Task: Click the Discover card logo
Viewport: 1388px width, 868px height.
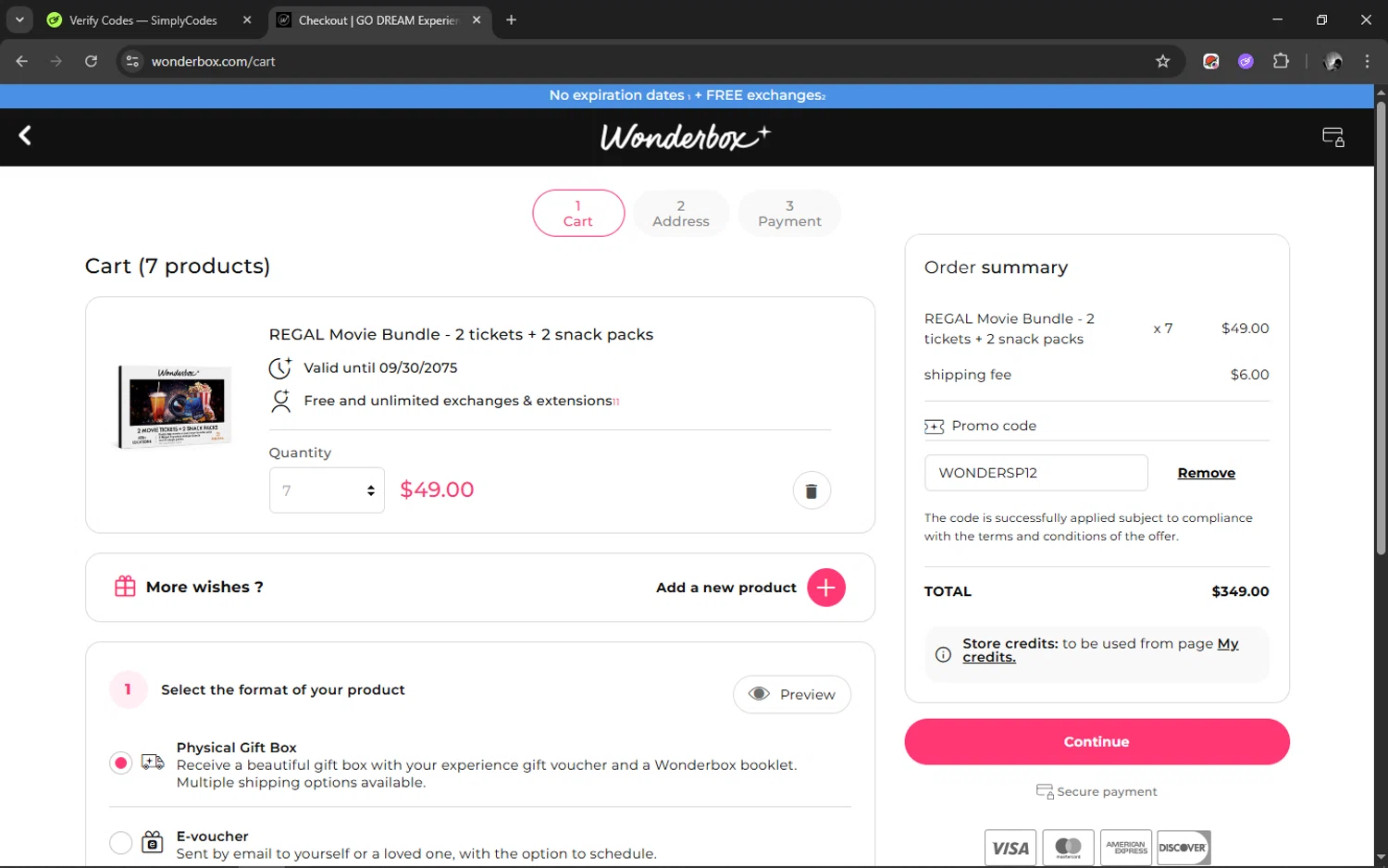Action: coord(1184,848)
